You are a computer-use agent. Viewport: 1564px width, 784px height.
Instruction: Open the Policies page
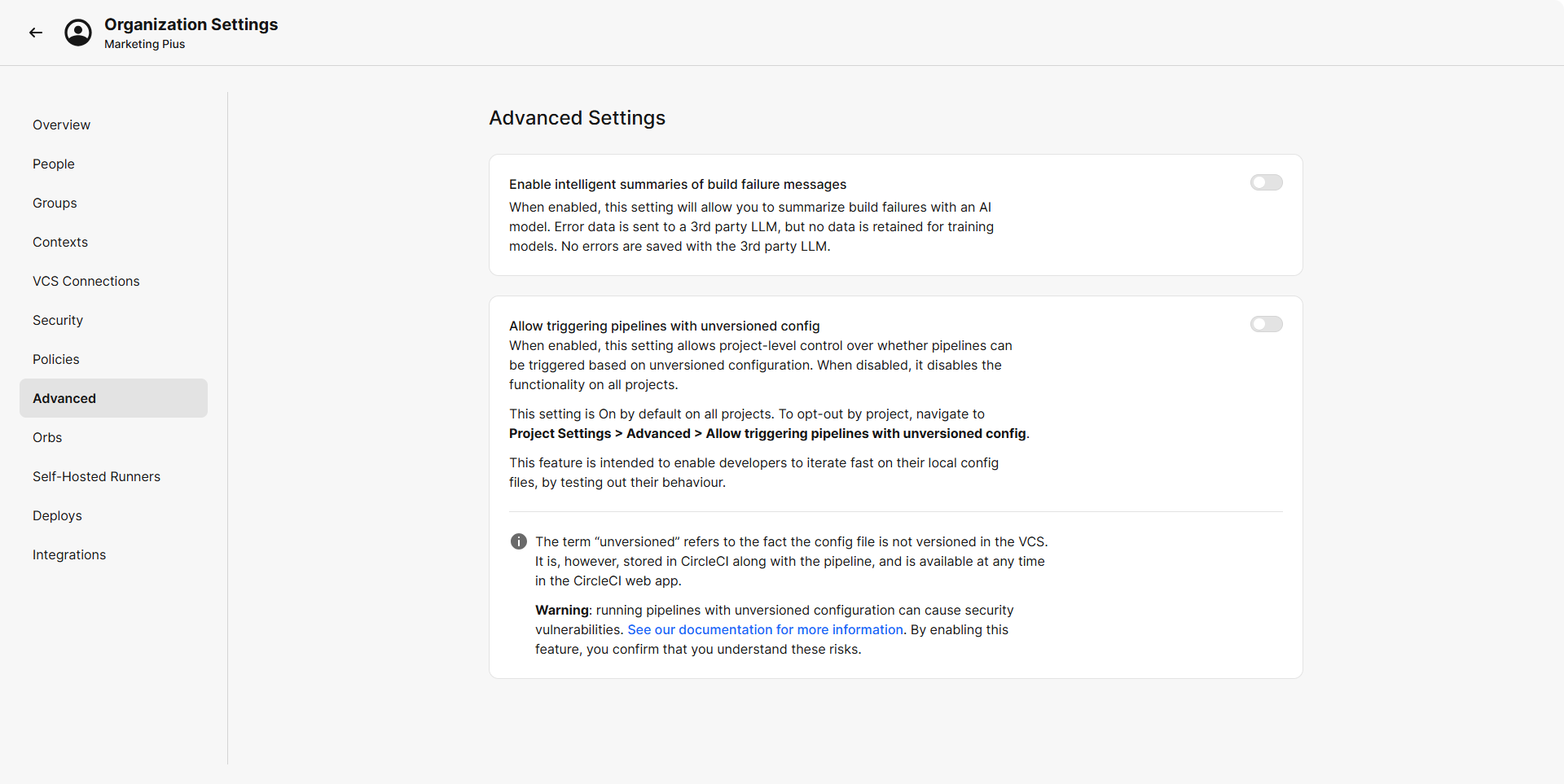(x=56, y=359)
